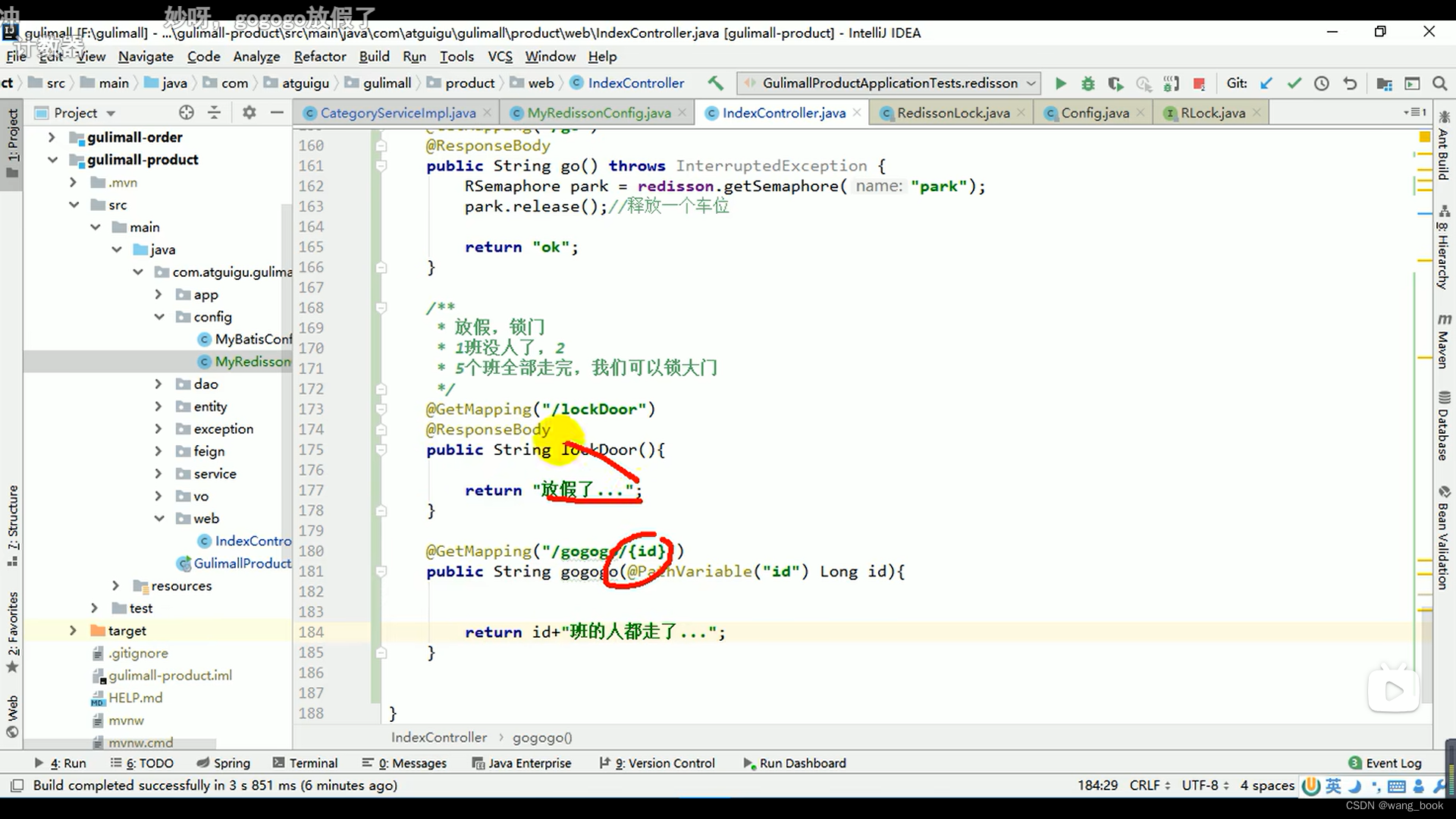Fold the Javadoc comment at line 168
This screenshot has height=819, width=1456.
pyautogui.click(x=381, y=308)
